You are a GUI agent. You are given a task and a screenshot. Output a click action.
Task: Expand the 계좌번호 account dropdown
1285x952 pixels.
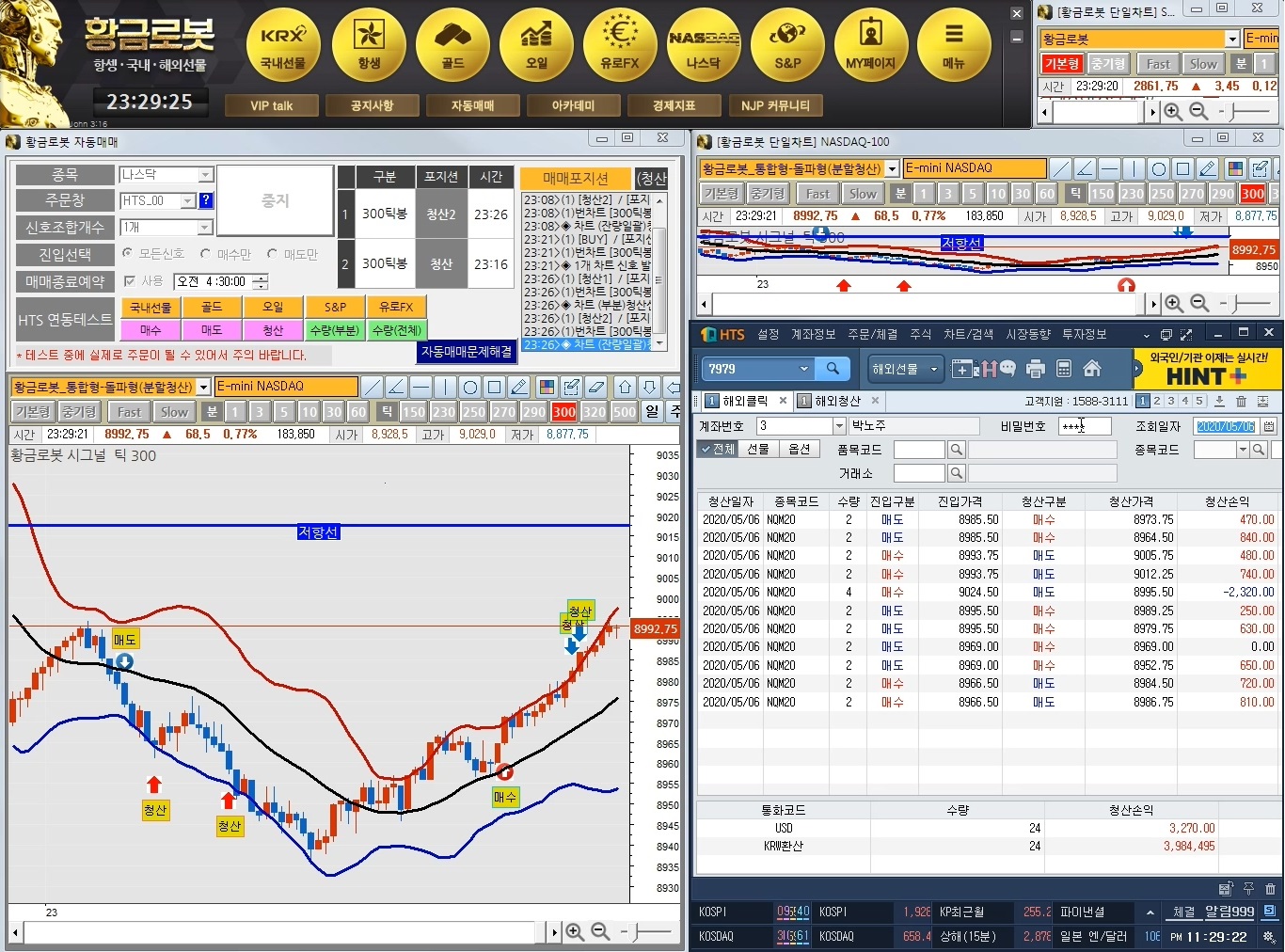coord(839,426)
